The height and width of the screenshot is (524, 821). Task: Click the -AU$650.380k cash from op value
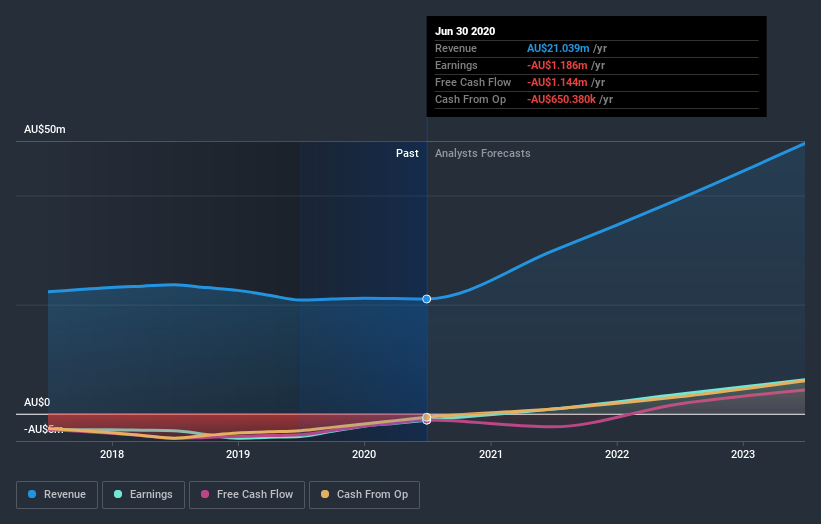(x=561, y=99)
